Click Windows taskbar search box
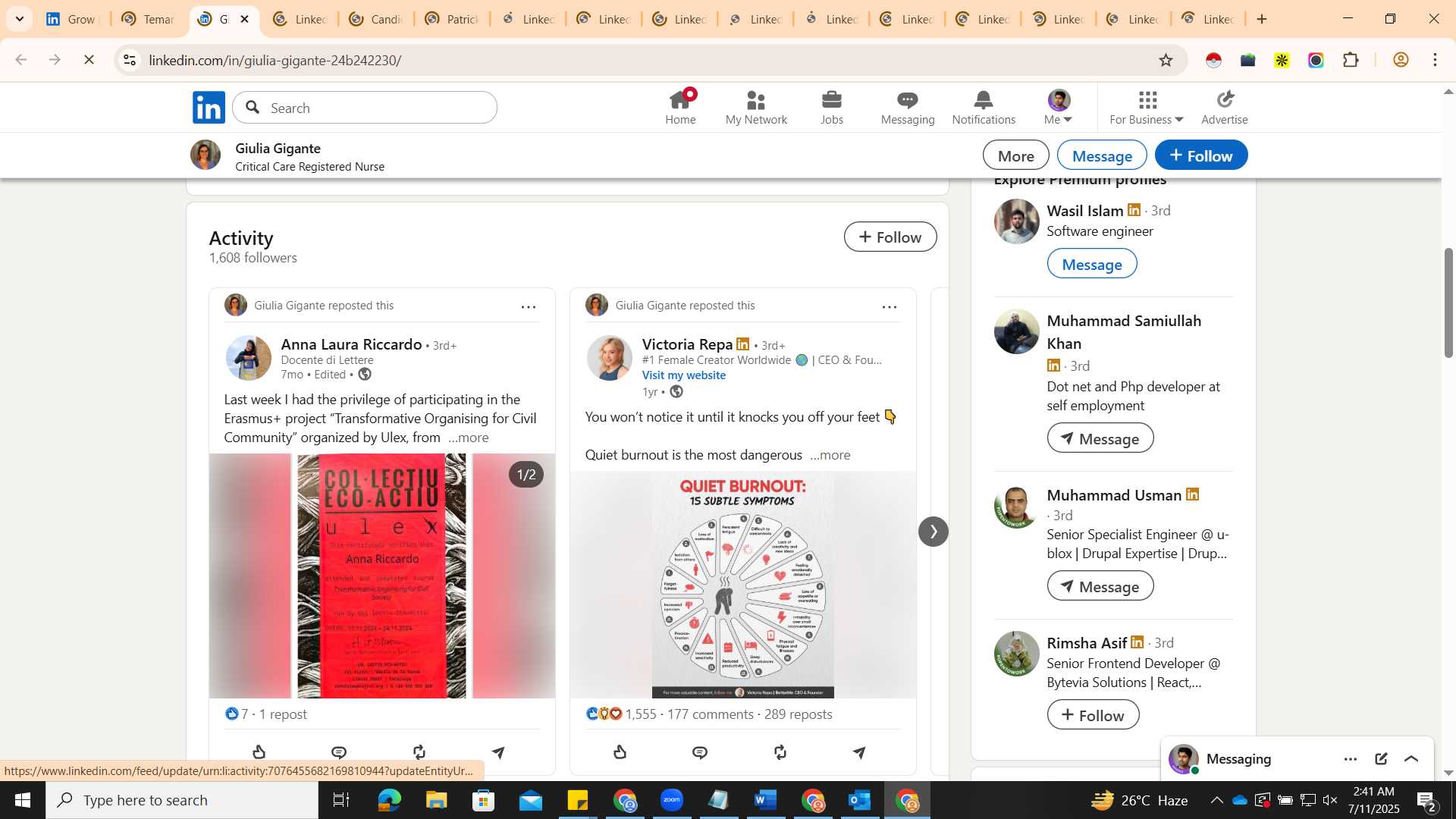Screen dimensions: 1456x819 coord(182,800)
